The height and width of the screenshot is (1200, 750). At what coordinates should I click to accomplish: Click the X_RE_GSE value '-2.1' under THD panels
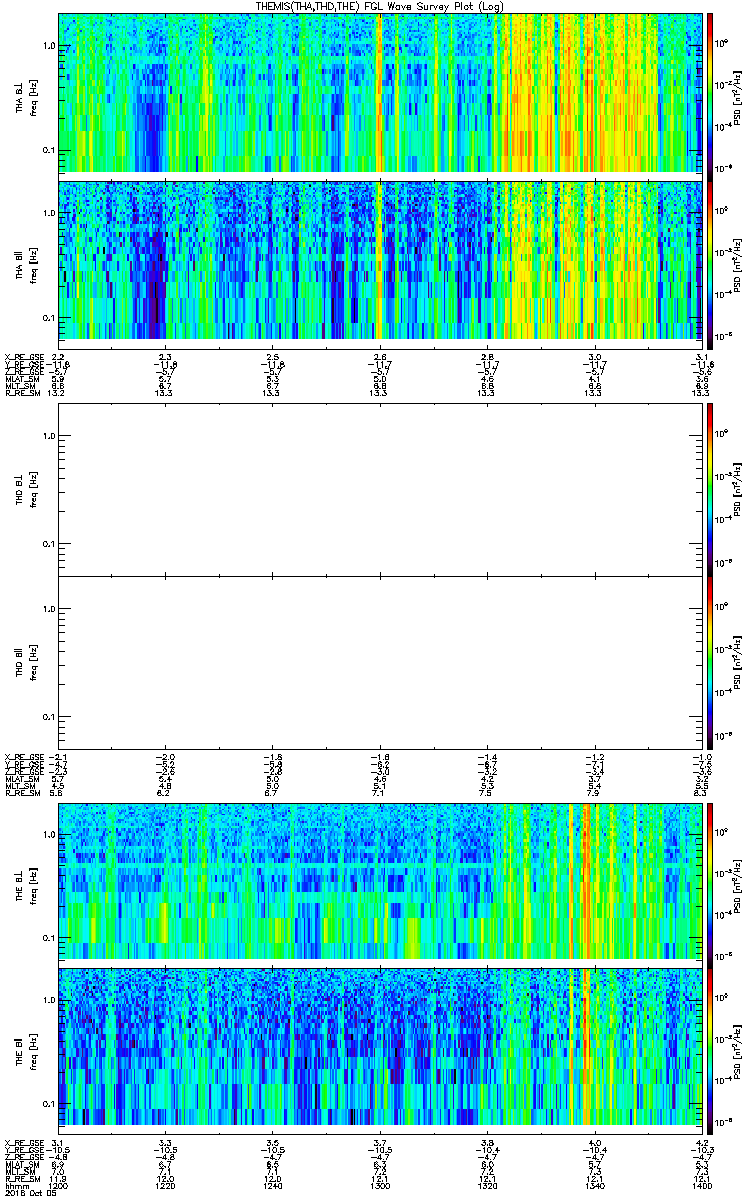tap(58, 756)
